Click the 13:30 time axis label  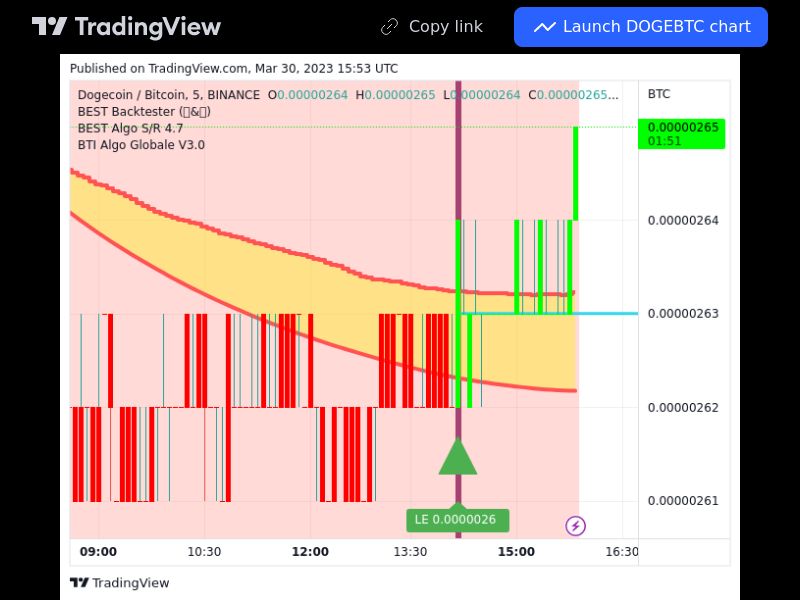point(410,552)
